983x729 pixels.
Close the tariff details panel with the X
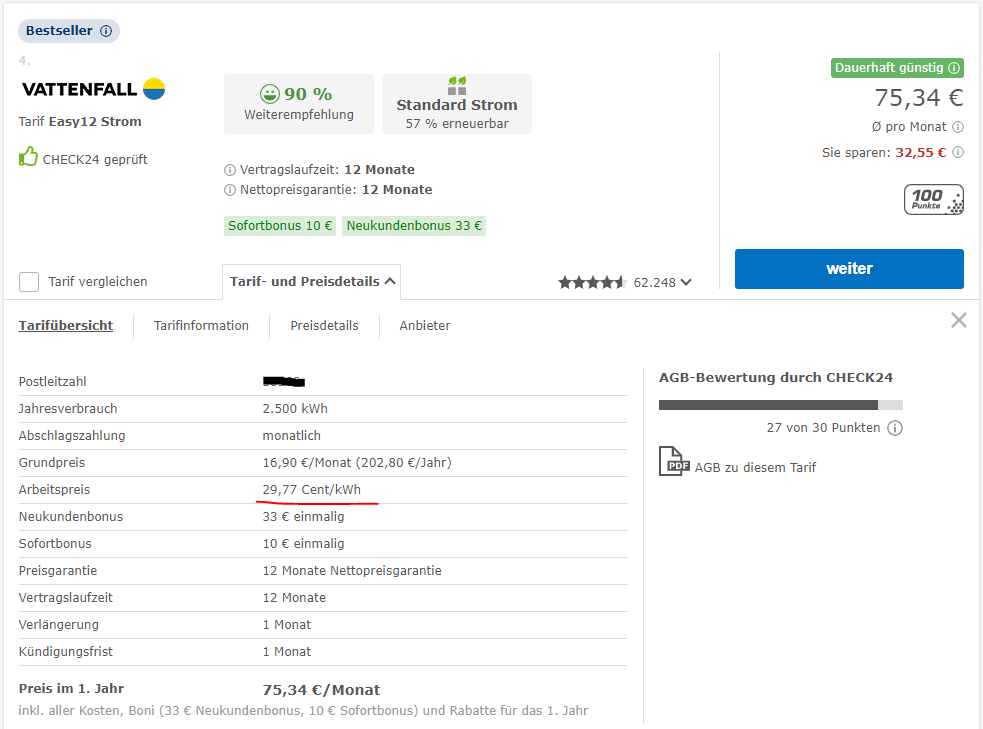[x=959, y=320]
